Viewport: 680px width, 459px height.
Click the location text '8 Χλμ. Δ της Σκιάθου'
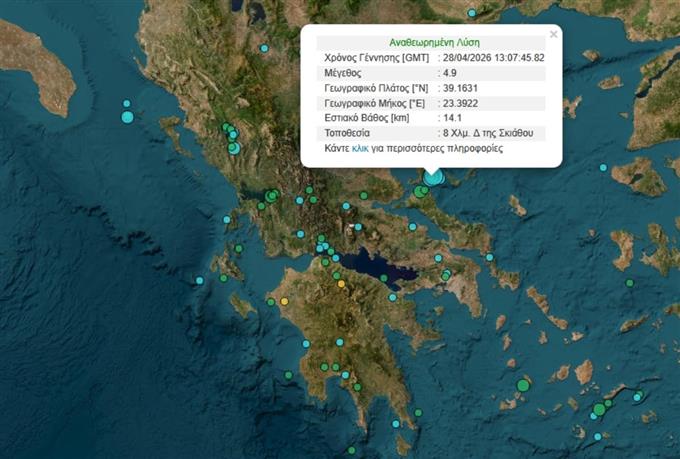(489, 133)
